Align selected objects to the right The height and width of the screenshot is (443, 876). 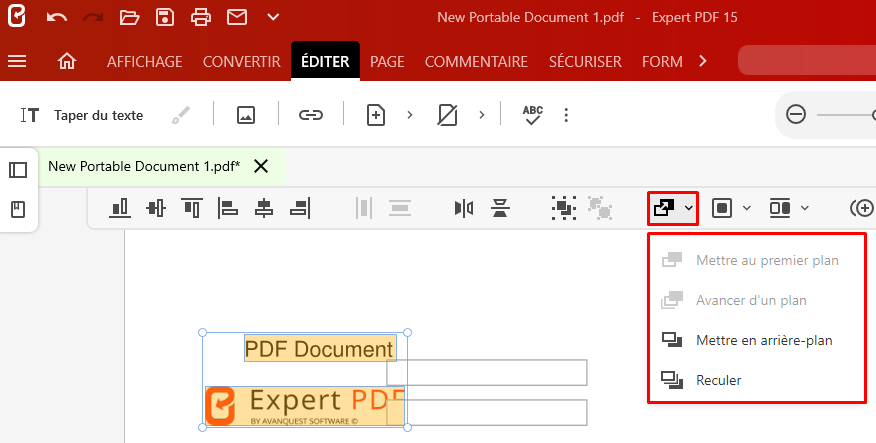[x=300, y=208]
